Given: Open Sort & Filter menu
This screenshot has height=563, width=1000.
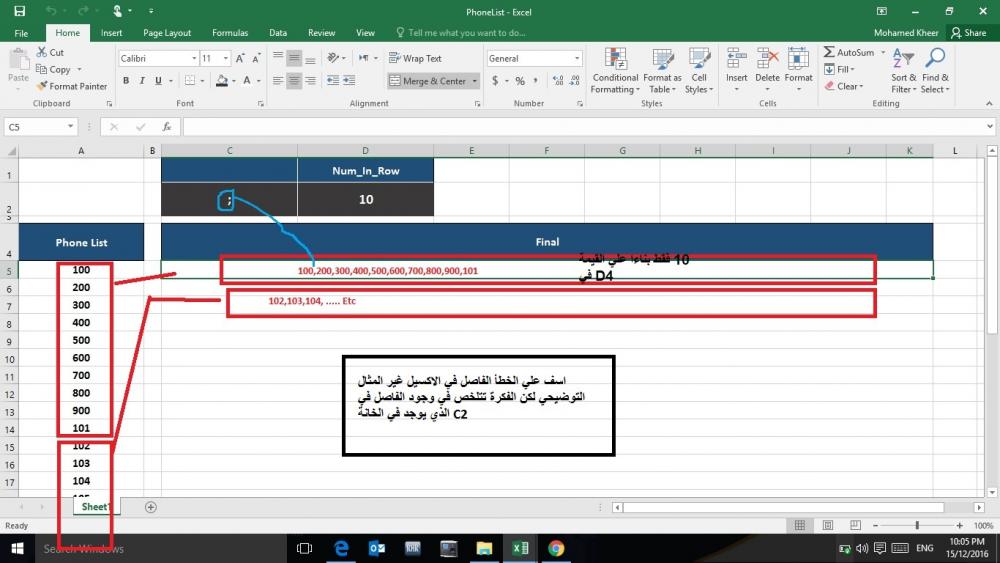Looking at the screenshot, I should click(904, 71).
